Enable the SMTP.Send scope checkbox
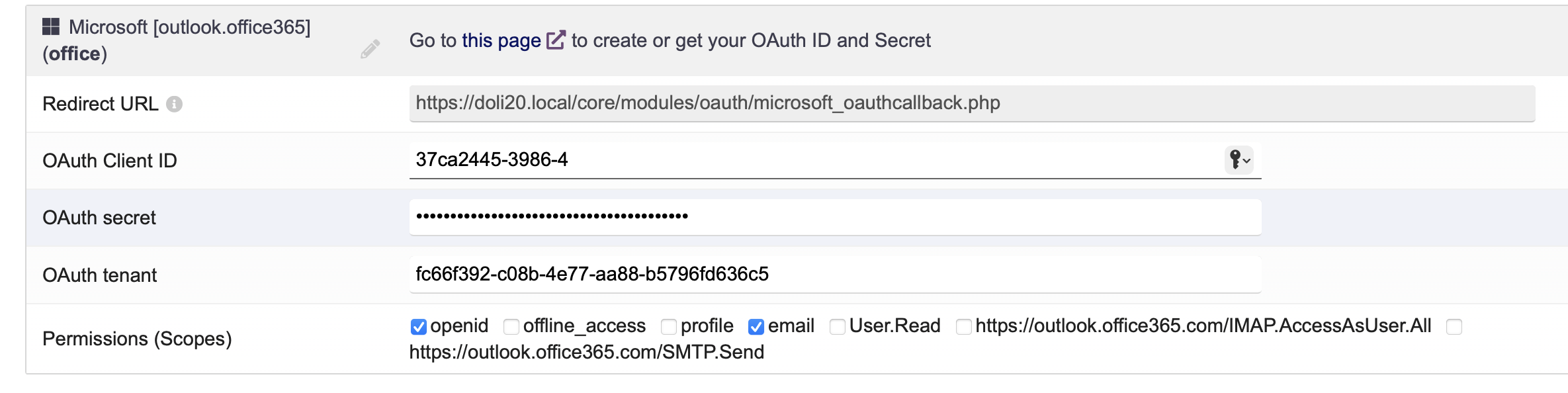This screenshot has width=1568, height=393. [1454, 327]
